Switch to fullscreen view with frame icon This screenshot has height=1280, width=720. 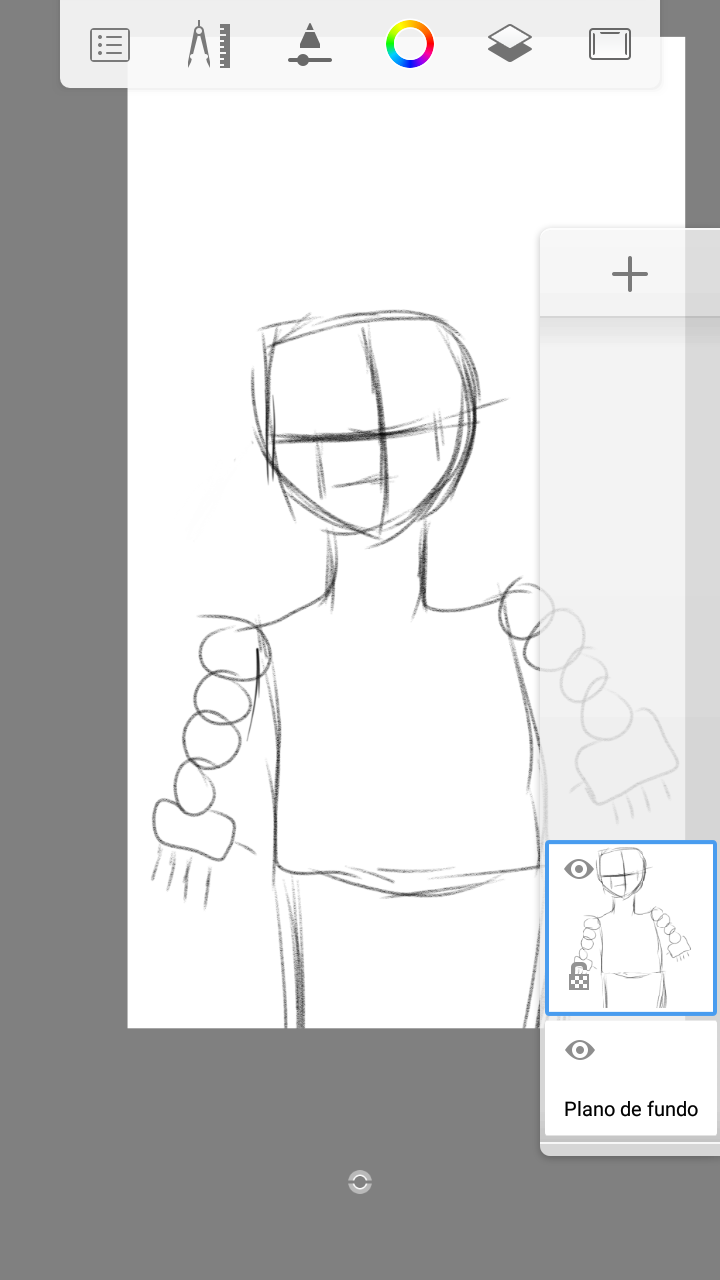click(610, 45)
